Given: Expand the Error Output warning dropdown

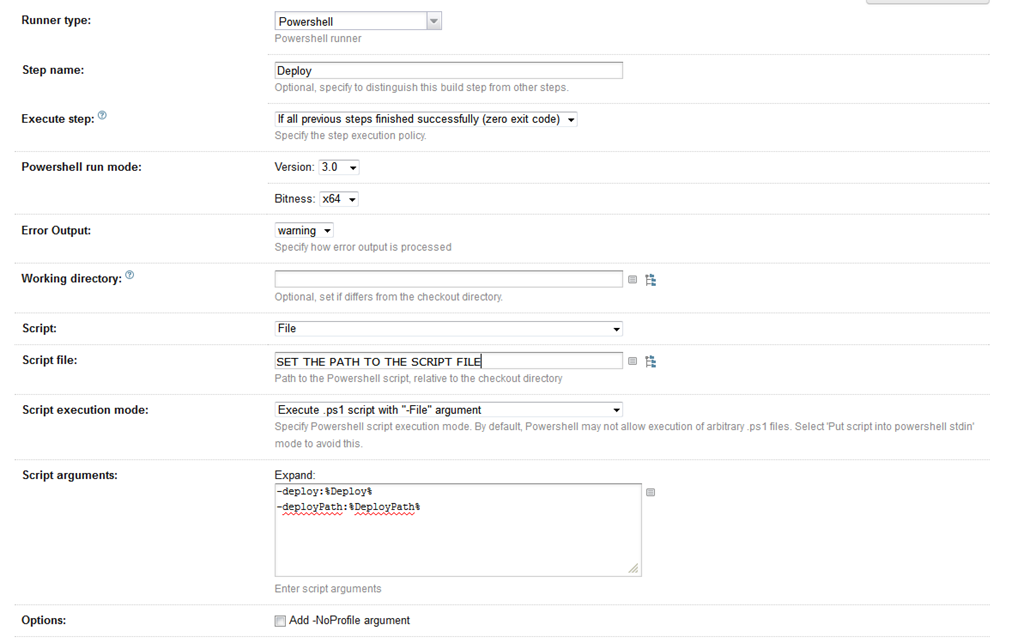Looking at the screenshot, I should 304,231.
